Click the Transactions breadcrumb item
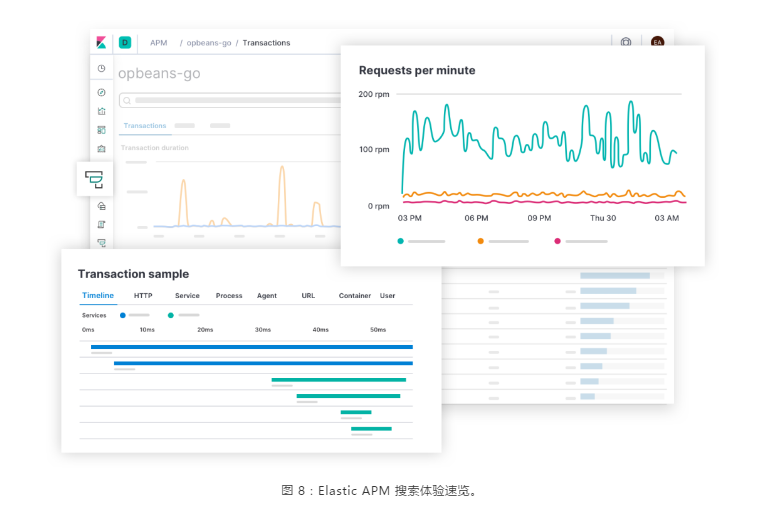775x521 pixels. click(266, 43)
